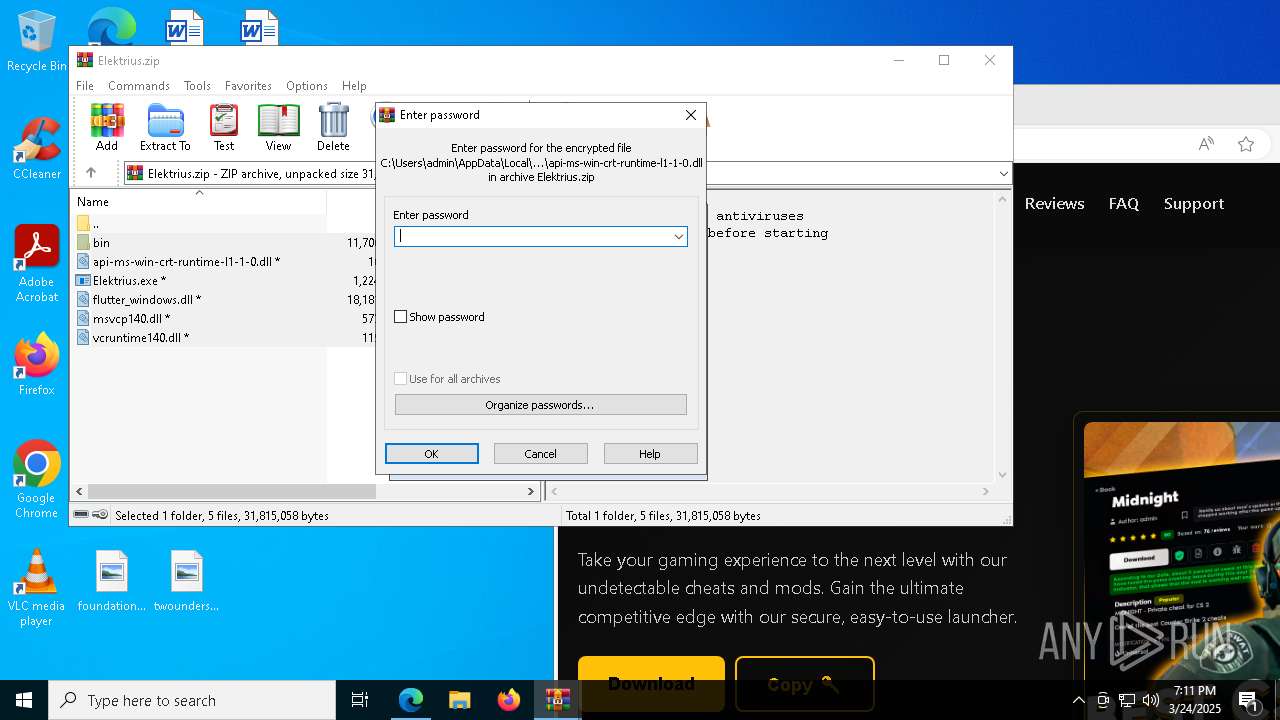Cancel the password dialog

click(540, 454)
